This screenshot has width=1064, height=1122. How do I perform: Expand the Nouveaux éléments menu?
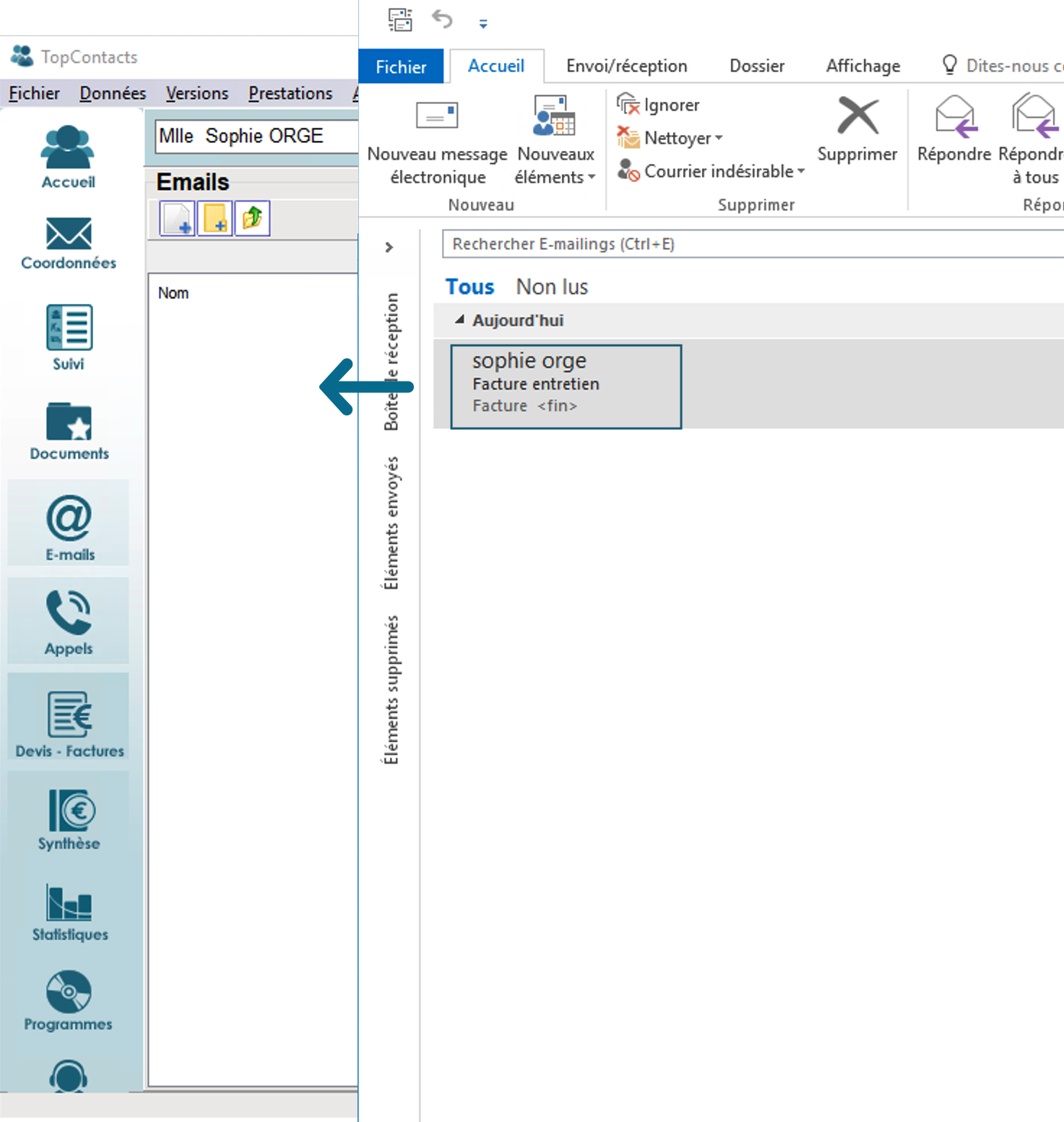tap(555, 176)
